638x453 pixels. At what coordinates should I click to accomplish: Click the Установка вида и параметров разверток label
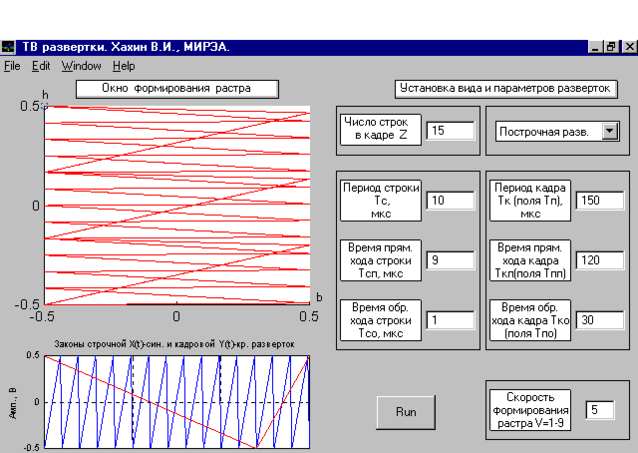click(506, 89)
